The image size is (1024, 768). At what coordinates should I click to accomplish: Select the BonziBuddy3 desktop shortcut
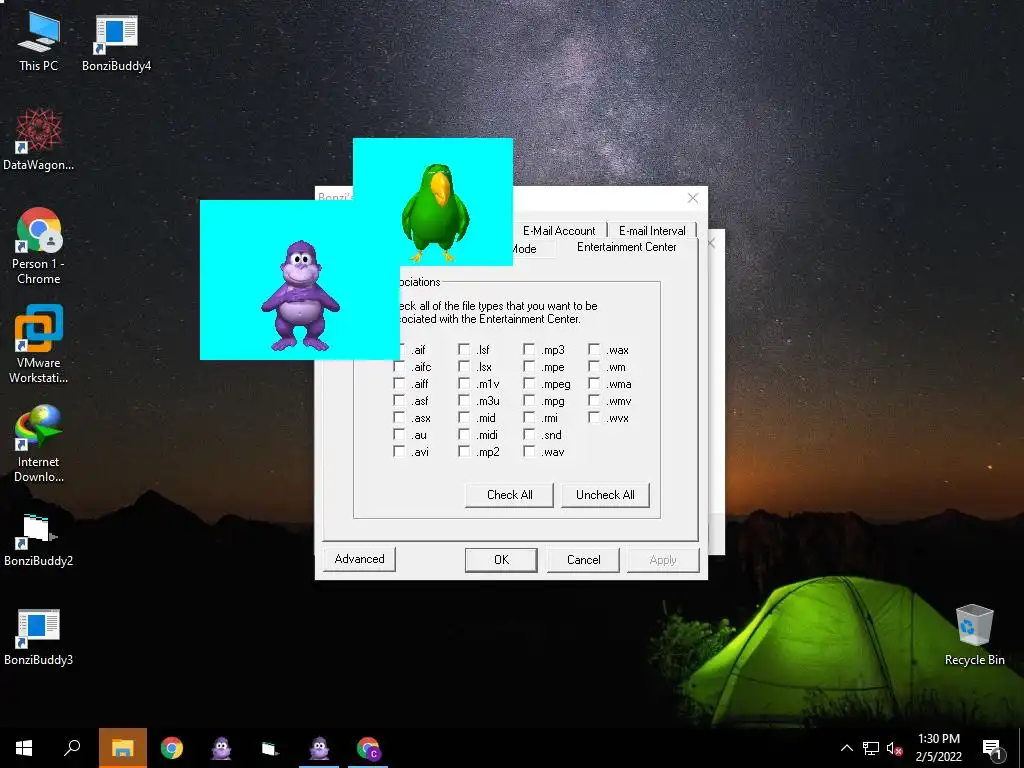pos(39,637)
